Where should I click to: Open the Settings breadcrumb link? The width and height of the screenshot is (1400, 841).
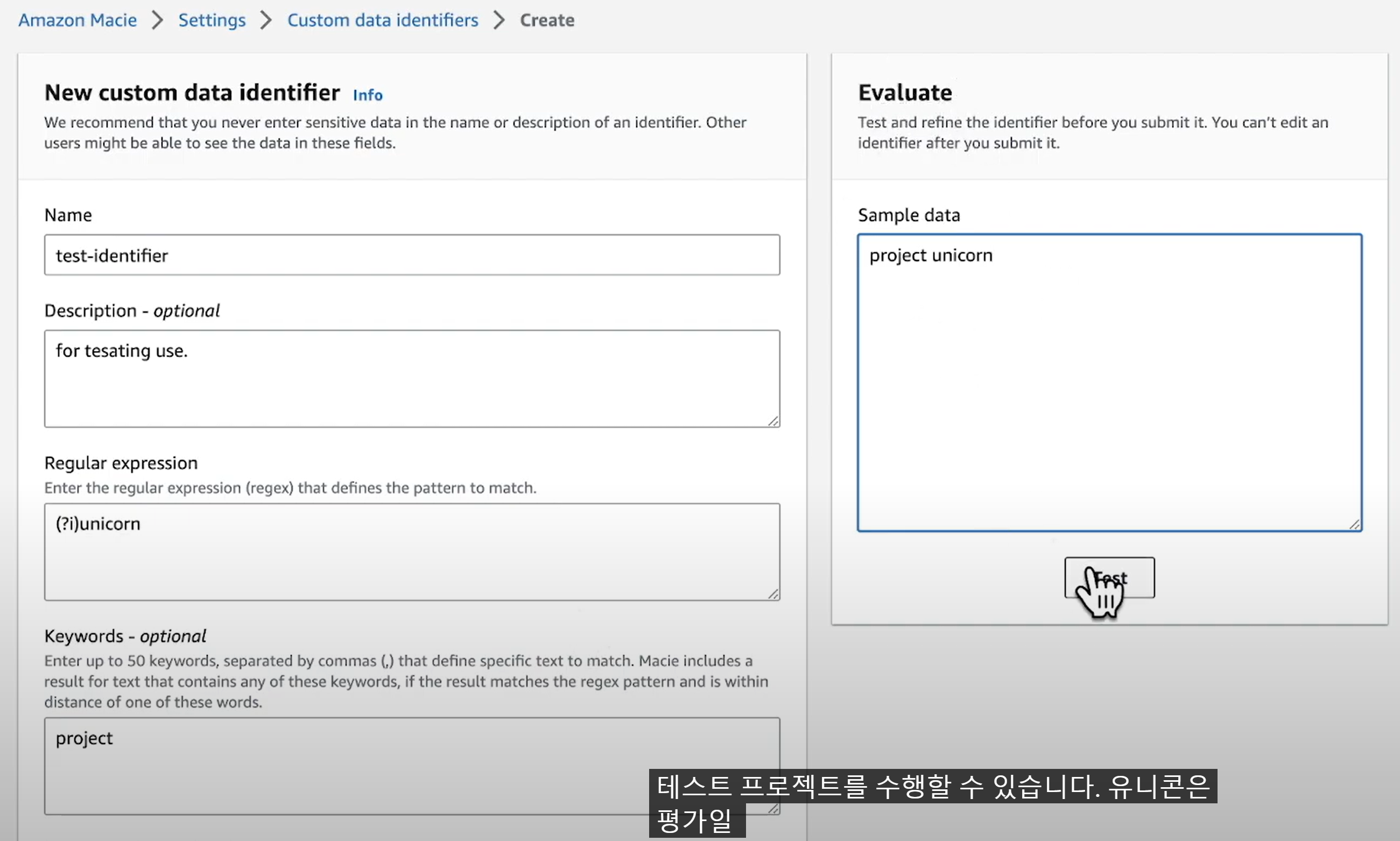point(212,20)
